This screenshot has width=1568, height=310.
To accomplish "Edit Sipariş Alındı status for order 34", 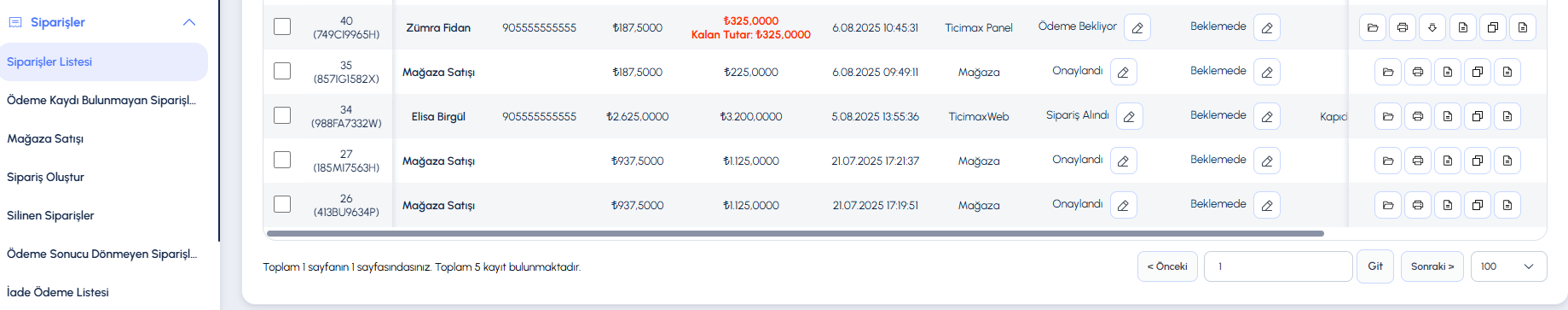I will [x=1130, y=117].
